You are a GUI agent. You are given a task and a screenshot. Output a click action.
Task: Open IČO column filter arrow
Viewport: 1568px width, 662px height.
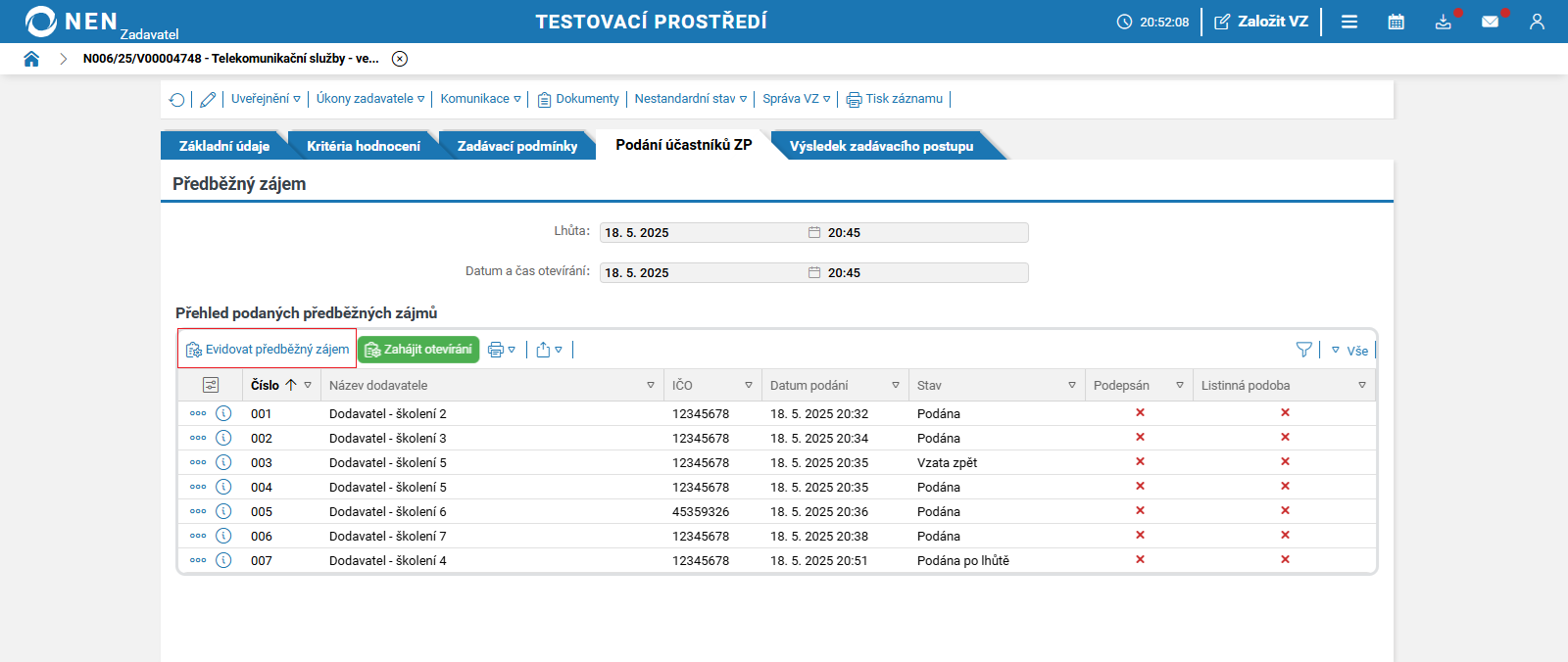749,386
